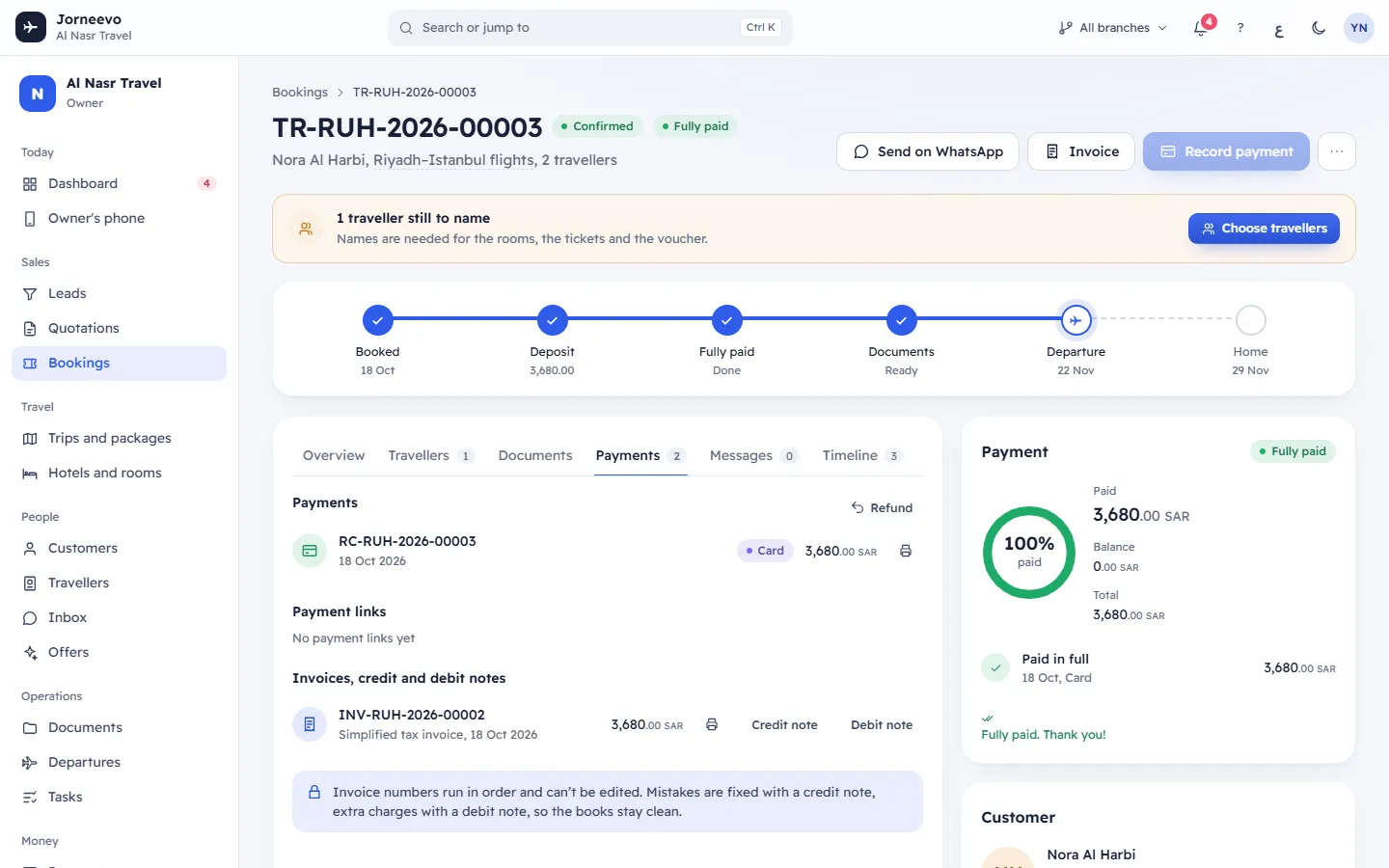
Task: Click the invoice document icon for INV-RUH-2026-00002
Action: pos(310,724)
